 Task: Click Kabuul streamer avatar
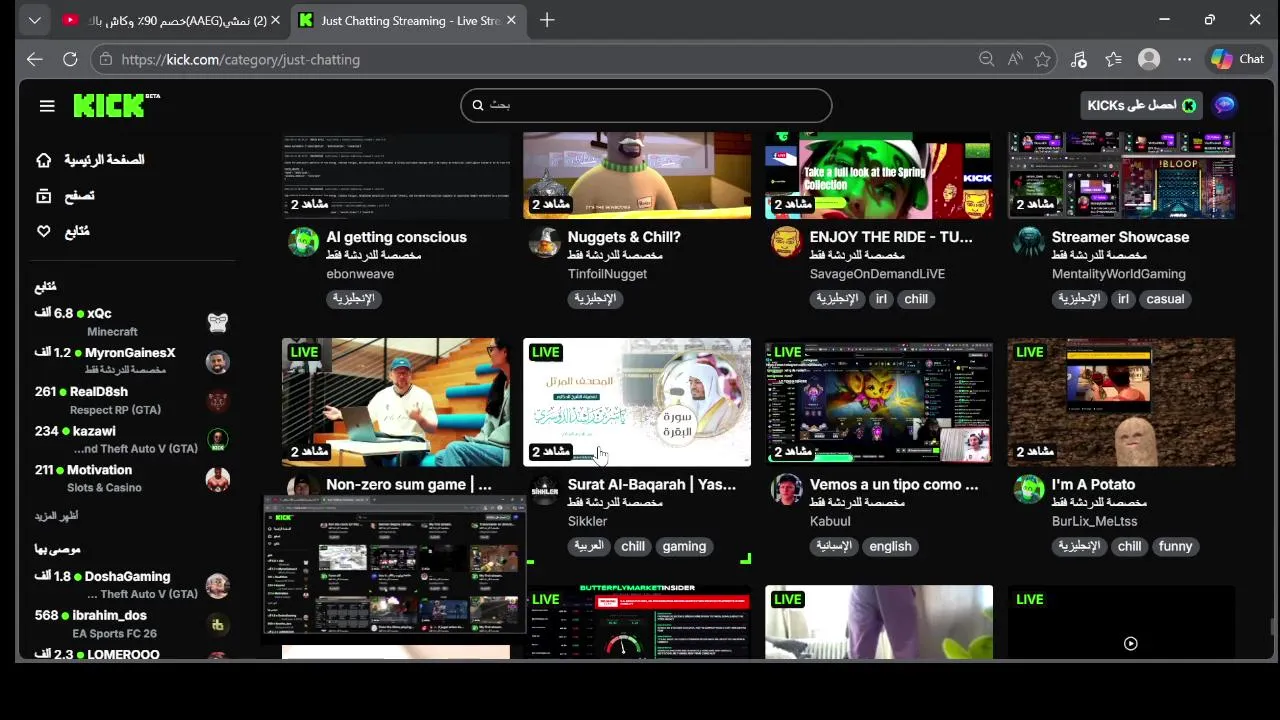pyautogui.click(x=787, y=489)
